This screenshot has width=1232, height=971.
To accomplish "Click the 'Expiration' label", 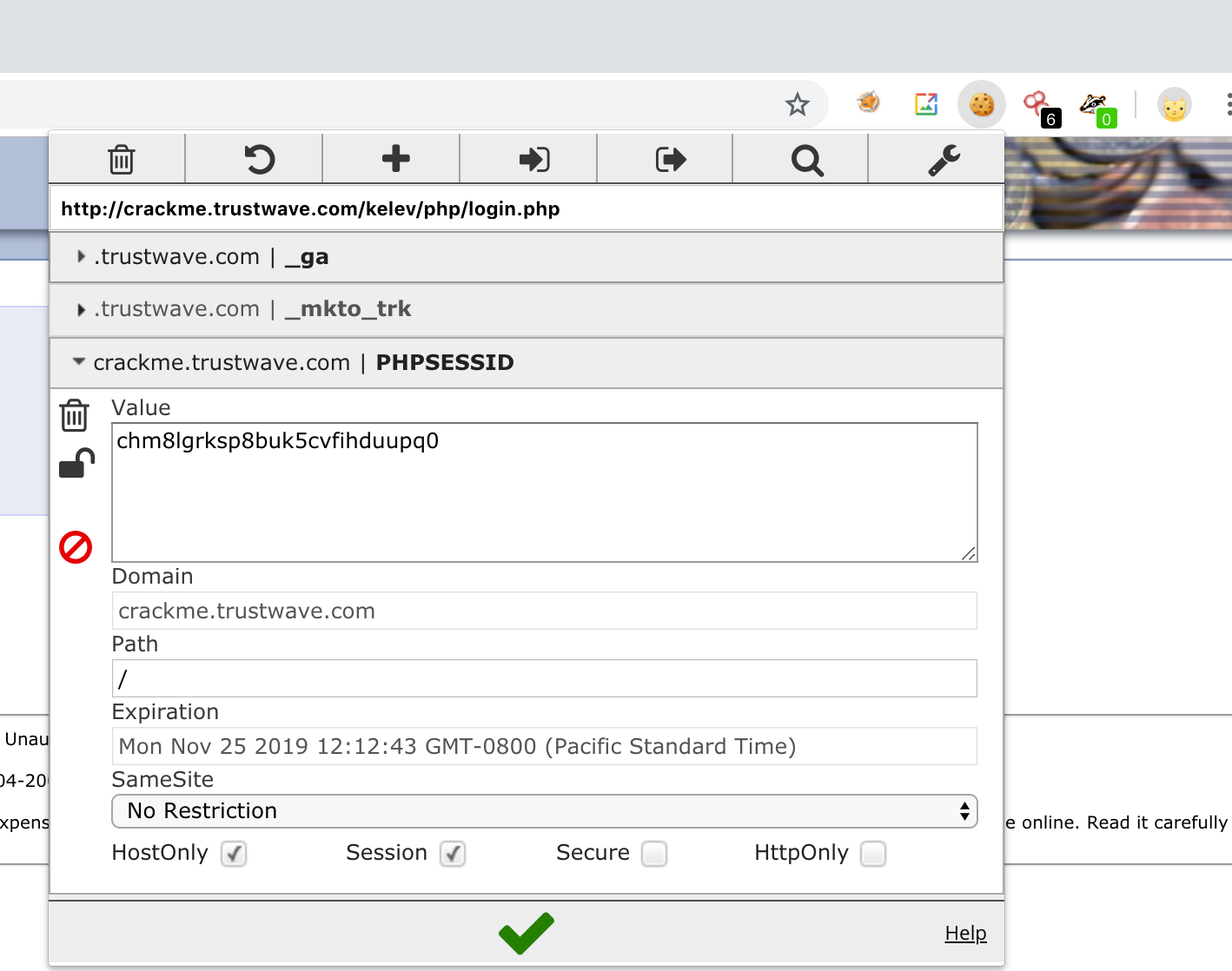I will [165, 712].
